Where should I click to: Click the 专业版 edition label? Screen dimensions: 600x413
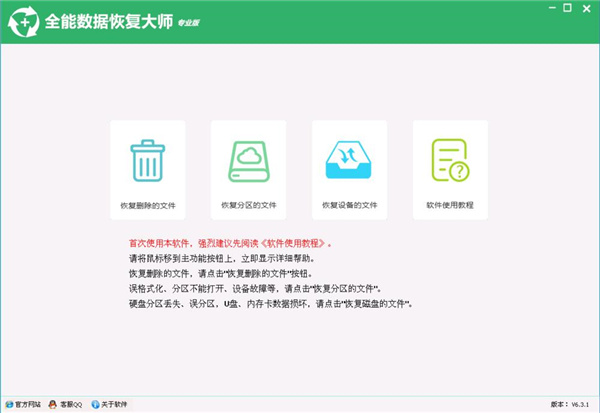click(x=188, y=23)
